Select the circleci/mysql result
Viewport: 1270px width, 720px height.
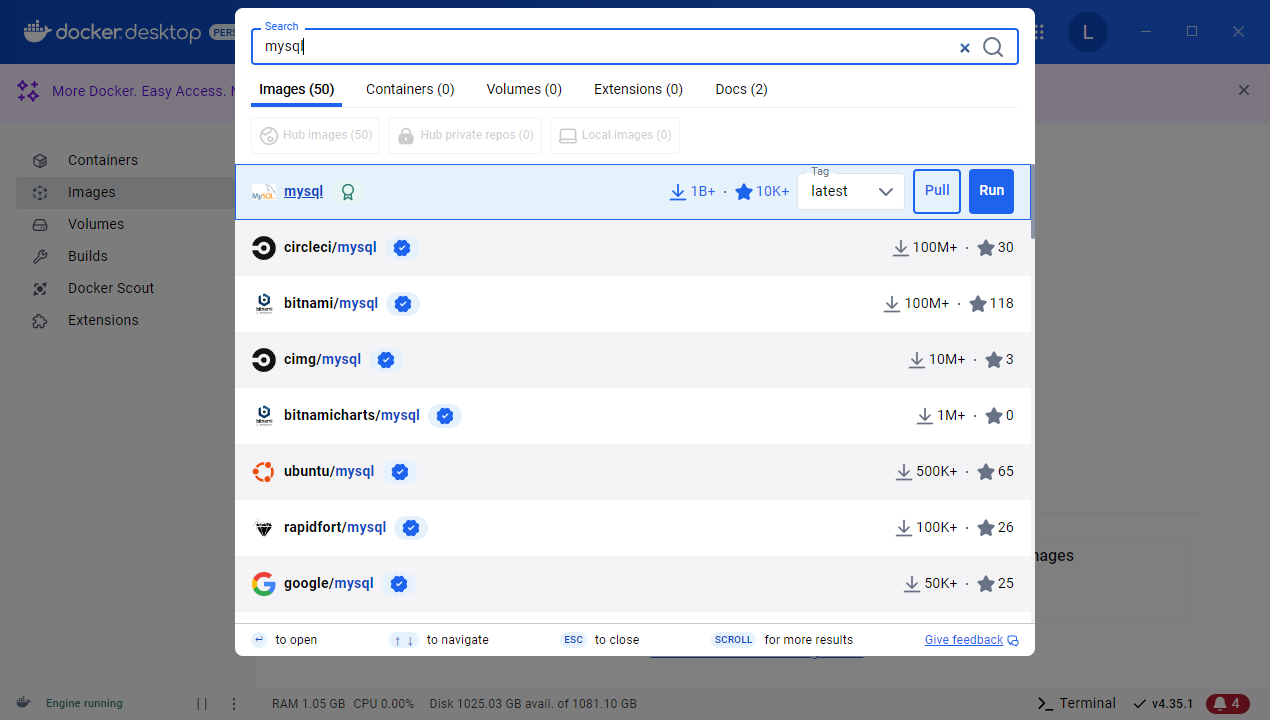tap(634, 248)
